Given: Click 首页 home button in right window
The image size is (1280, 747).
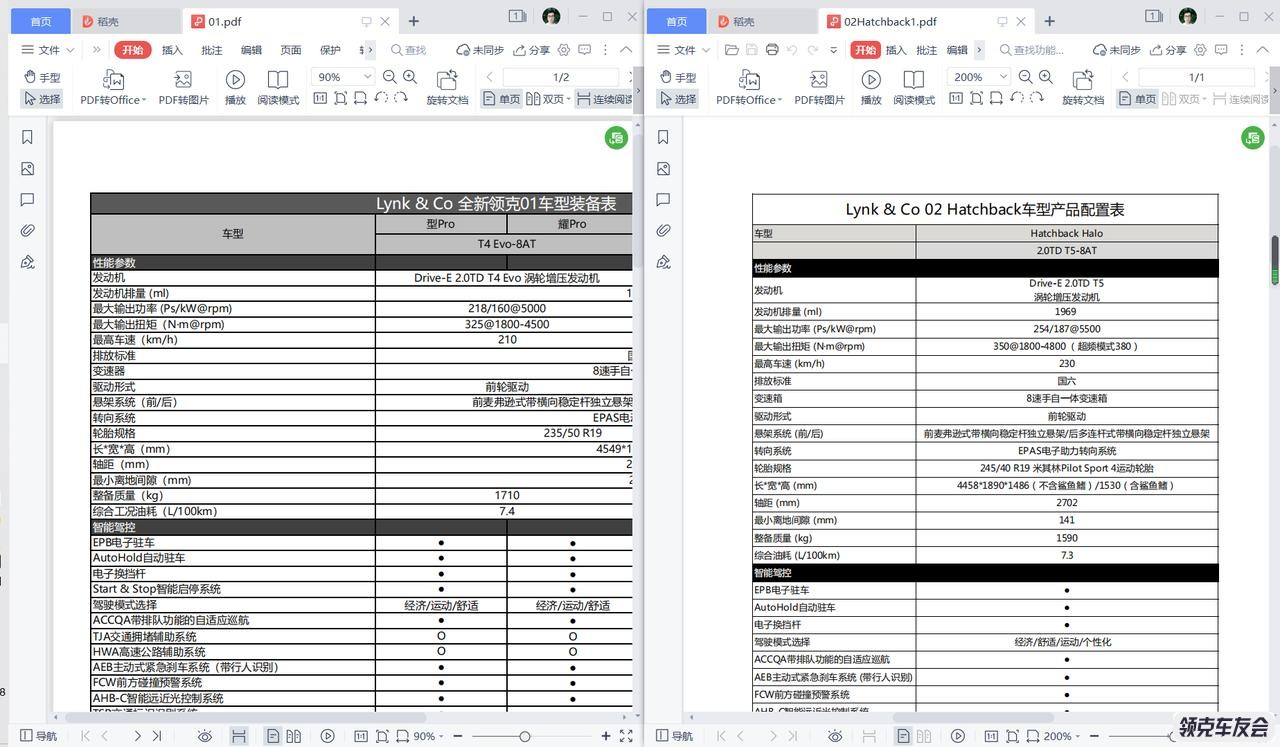Looking at the screenshot, I should pyautogui.click(x=676, y=21).
